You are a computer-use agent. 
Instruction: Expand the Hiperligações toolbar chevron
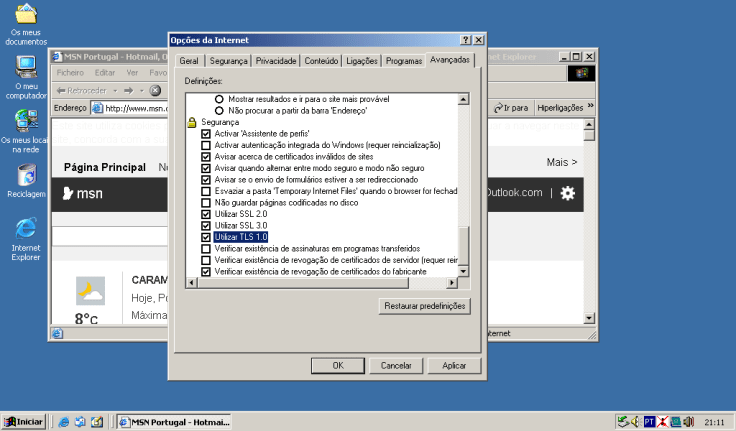point(590,107)
